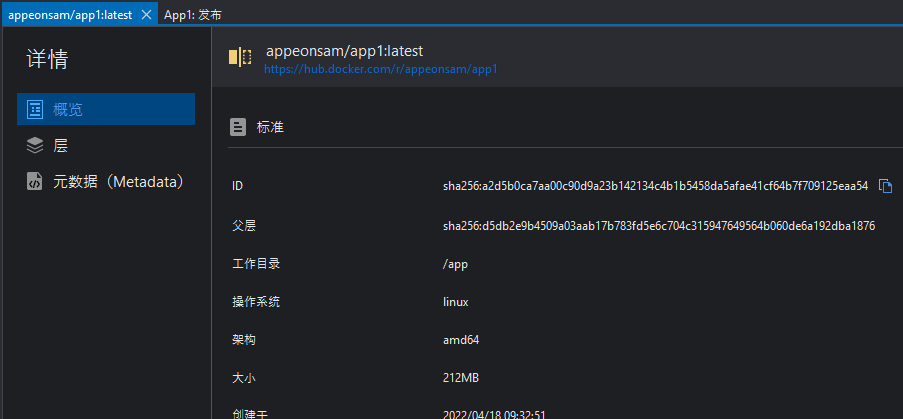Viewport: 903px width, 419px height.
Task: Open the App1: 发布 tab
Action: [x=193, y=16]
